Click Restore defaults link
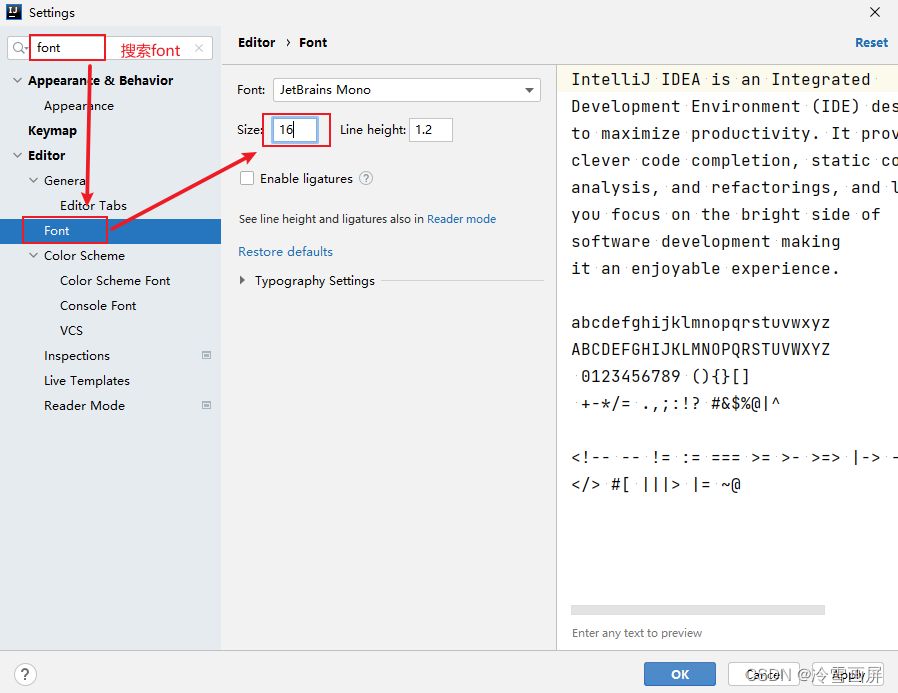898x693 pixels. pos(285,251)
